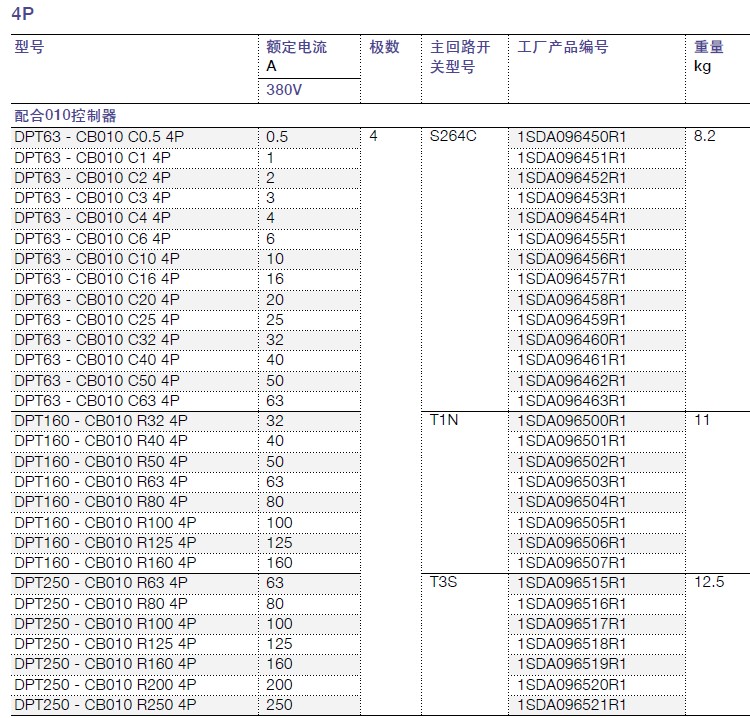Select row DPT63 - CB010 C10 4P
750x718 pixels.
point(380,259)
